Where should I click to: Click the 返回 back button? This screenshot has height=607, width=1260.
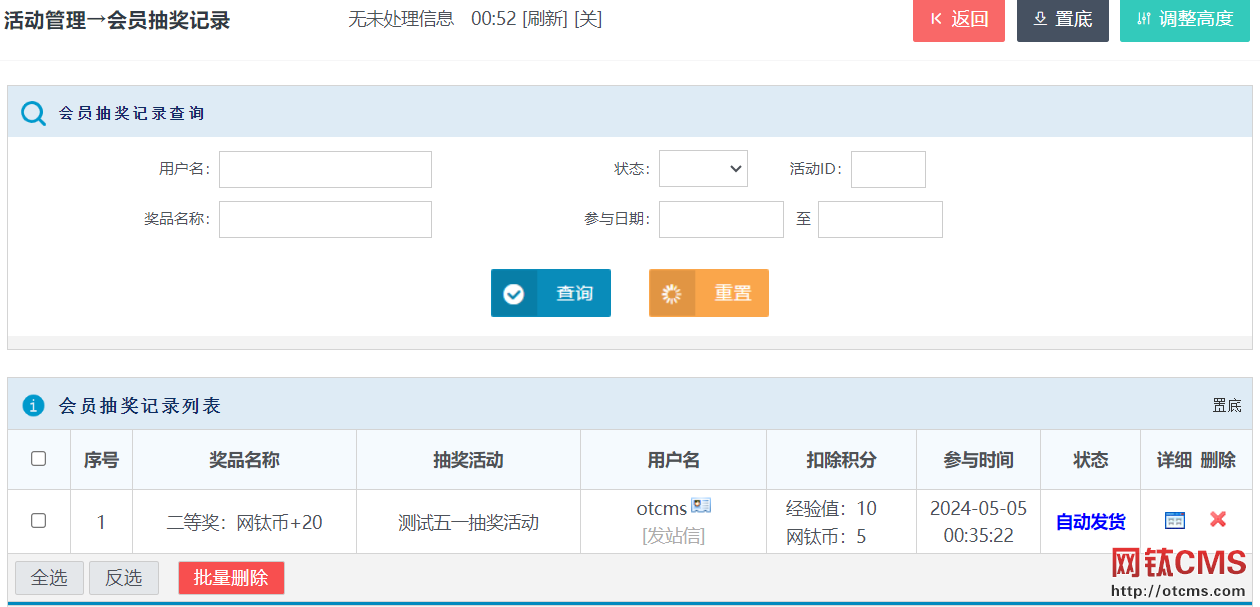(x=958, y=20)
